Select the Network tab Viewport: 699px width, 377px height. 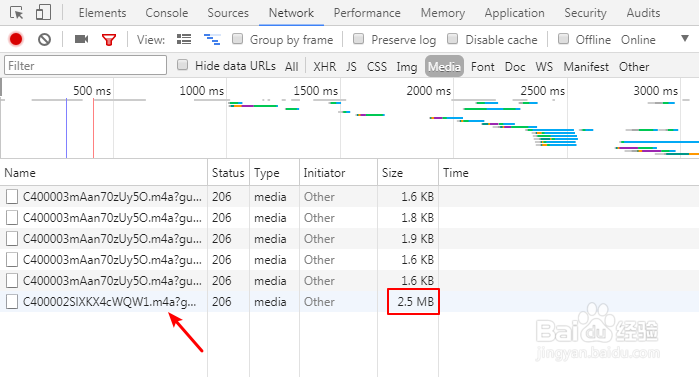pyautogui.click(x=292, y=13)
